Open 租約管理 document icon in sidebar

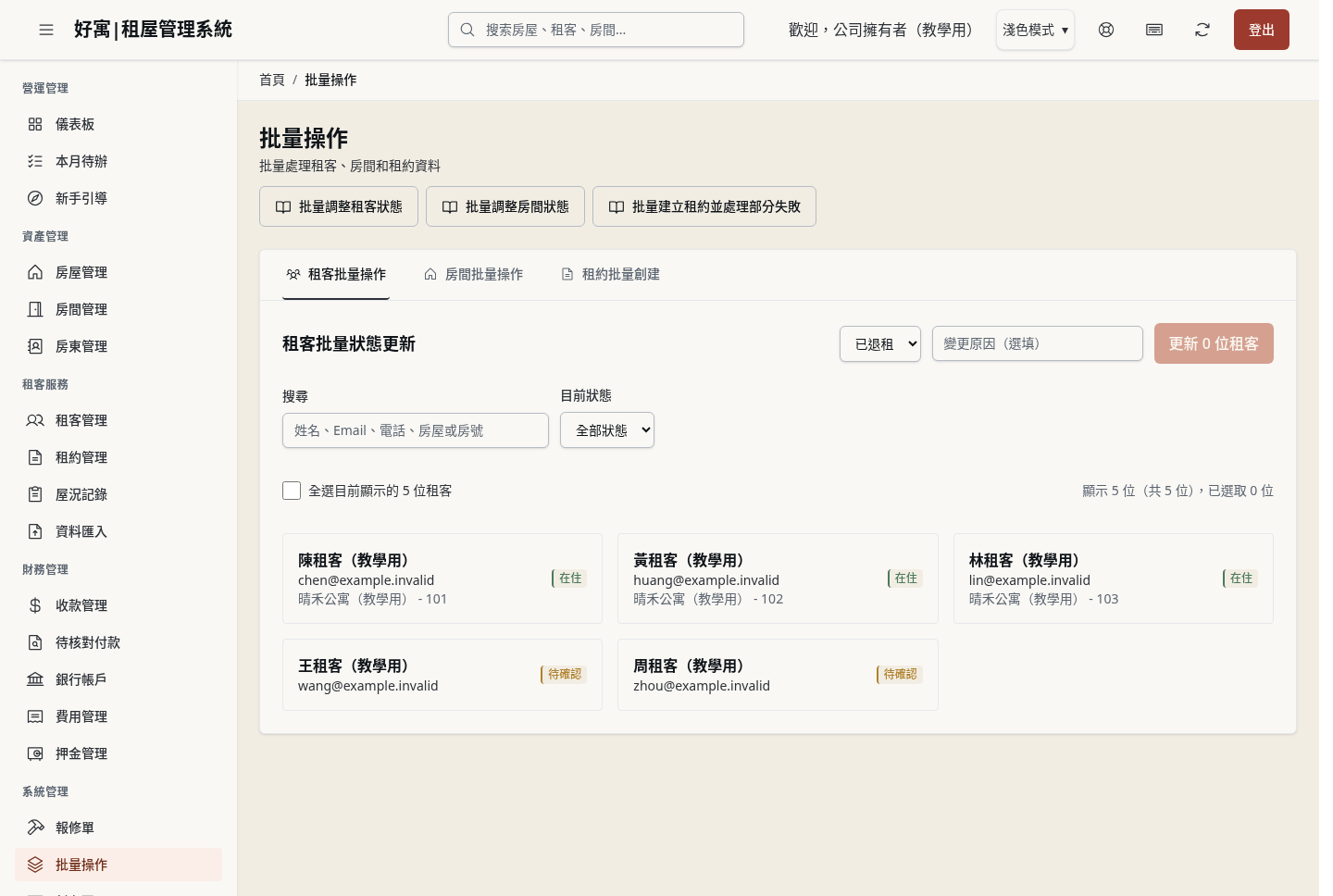coord(35,457)
